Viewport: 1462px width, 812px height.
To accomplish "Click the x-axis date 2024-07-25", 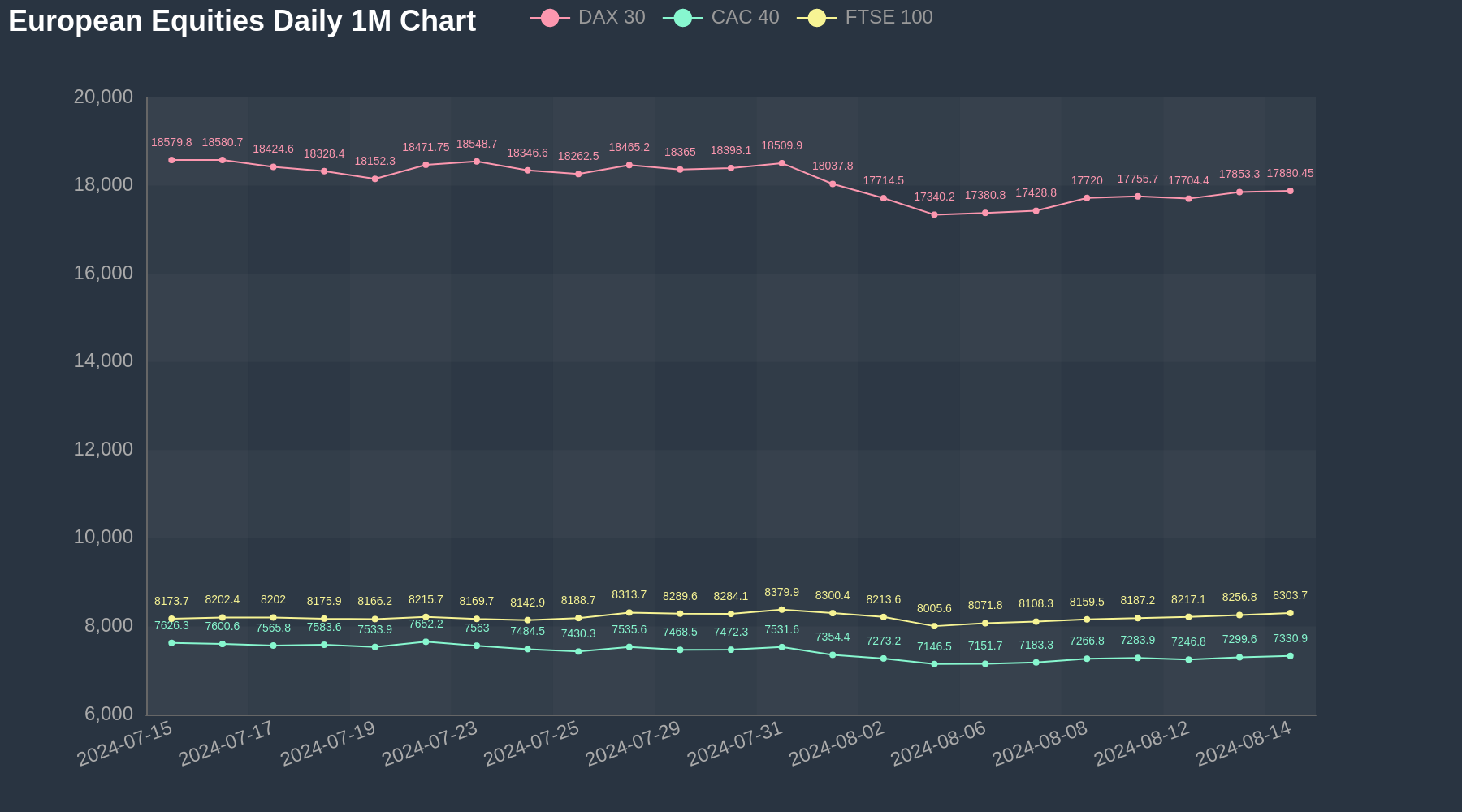I will [x=531, y=743].
